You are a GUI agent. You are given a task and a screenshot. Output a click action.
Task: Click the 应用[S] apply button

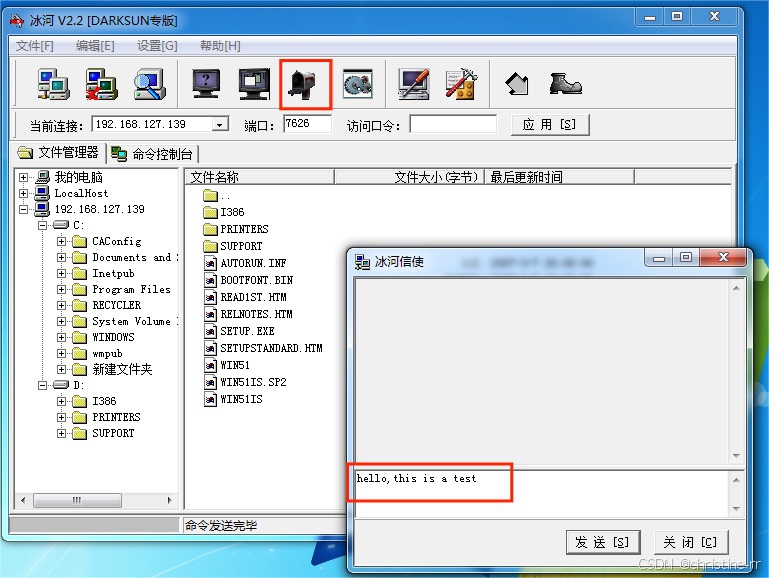click(x=550, y=125)
